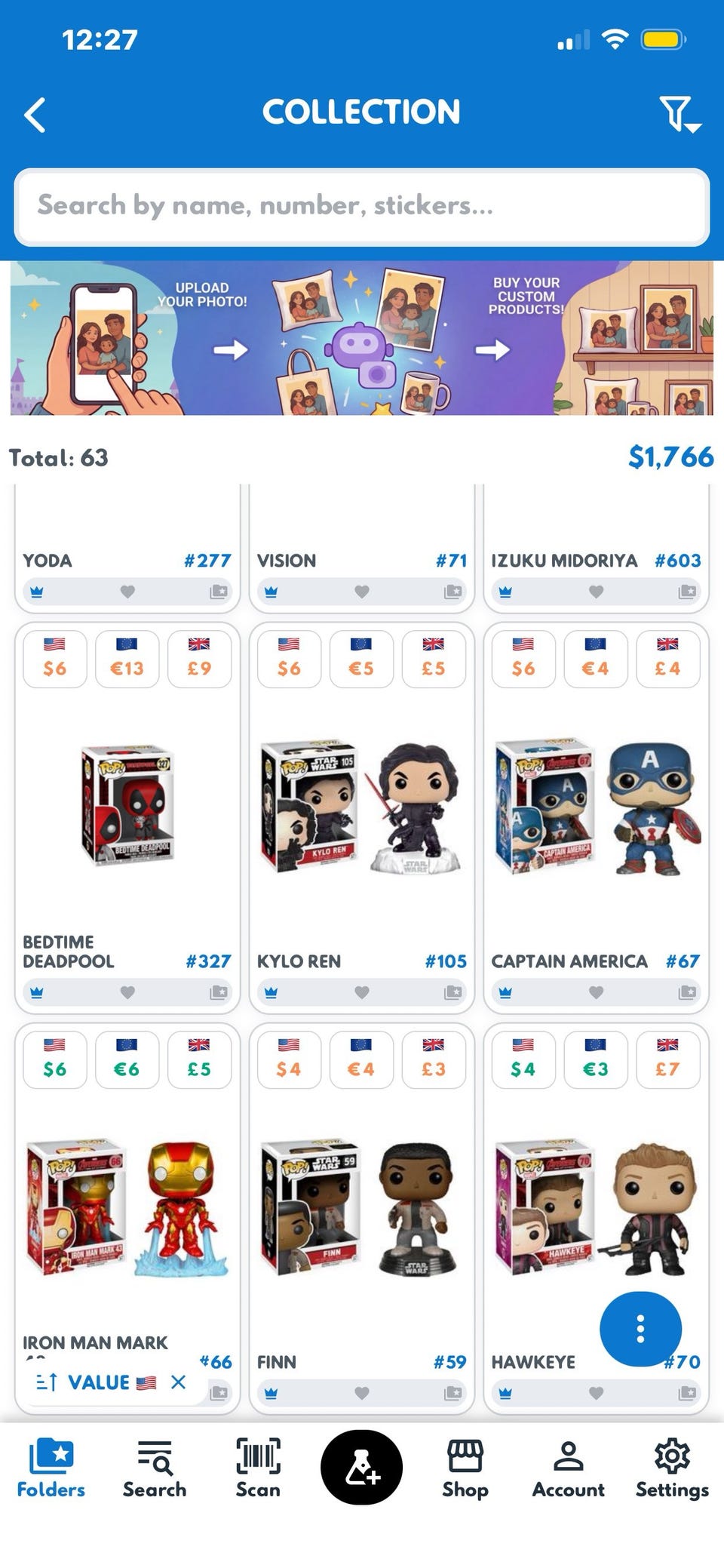The image size is (724, 1568).
Task: Like Finn using the heart icon
Action: tap(362, 1393)
